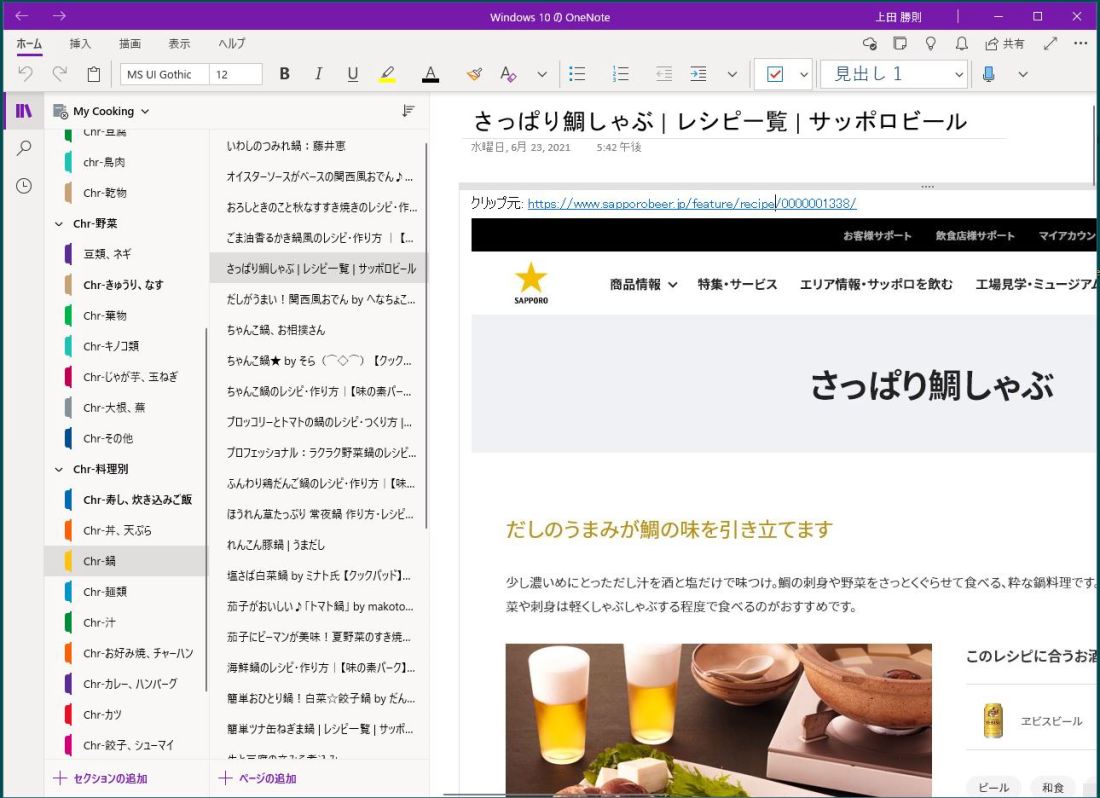Open the page れんこん豚鍋 | うまだし
Image resolution: width=1100 pixels, height=798 pixels.
coord(318,545)
